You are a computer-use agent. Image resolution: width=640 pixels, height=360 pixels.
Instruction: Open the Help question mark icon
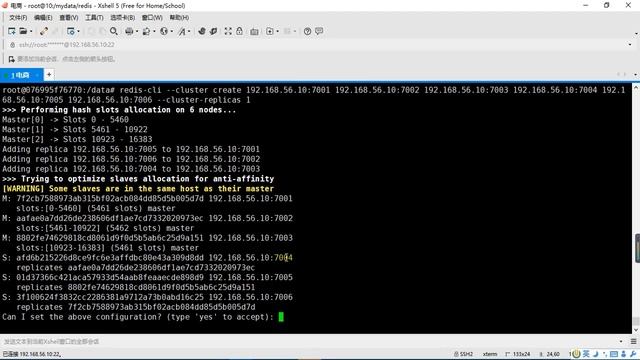(307, 31)
